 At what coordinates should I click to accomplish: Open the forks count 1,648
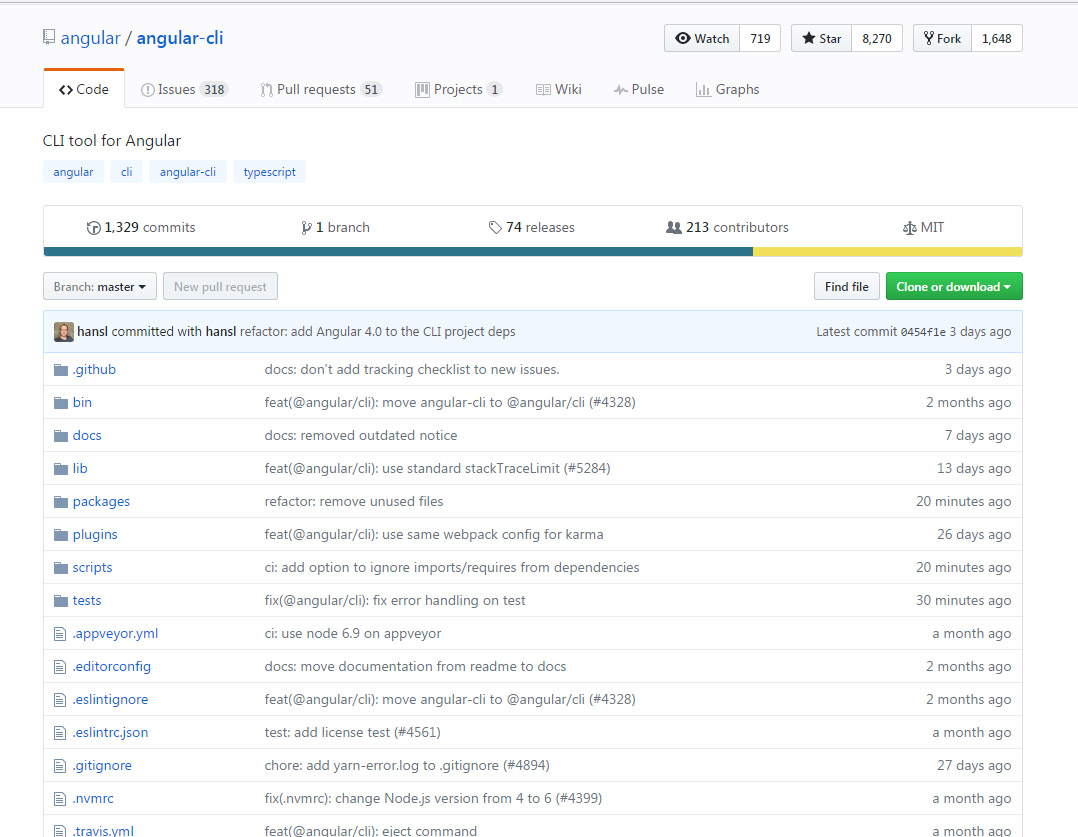click(x=997, y=39)
